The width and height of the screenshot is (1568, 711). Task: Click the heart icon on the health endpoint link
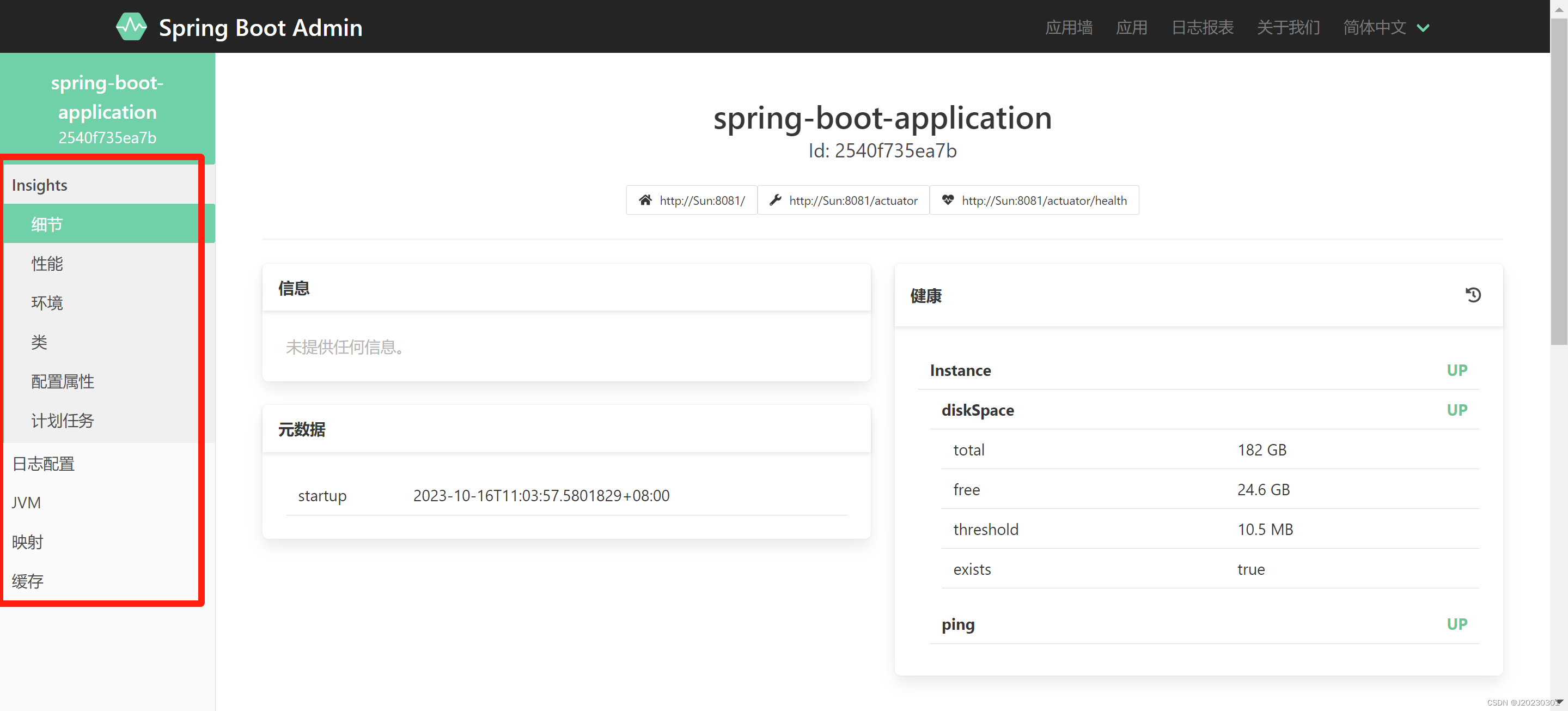948,199
